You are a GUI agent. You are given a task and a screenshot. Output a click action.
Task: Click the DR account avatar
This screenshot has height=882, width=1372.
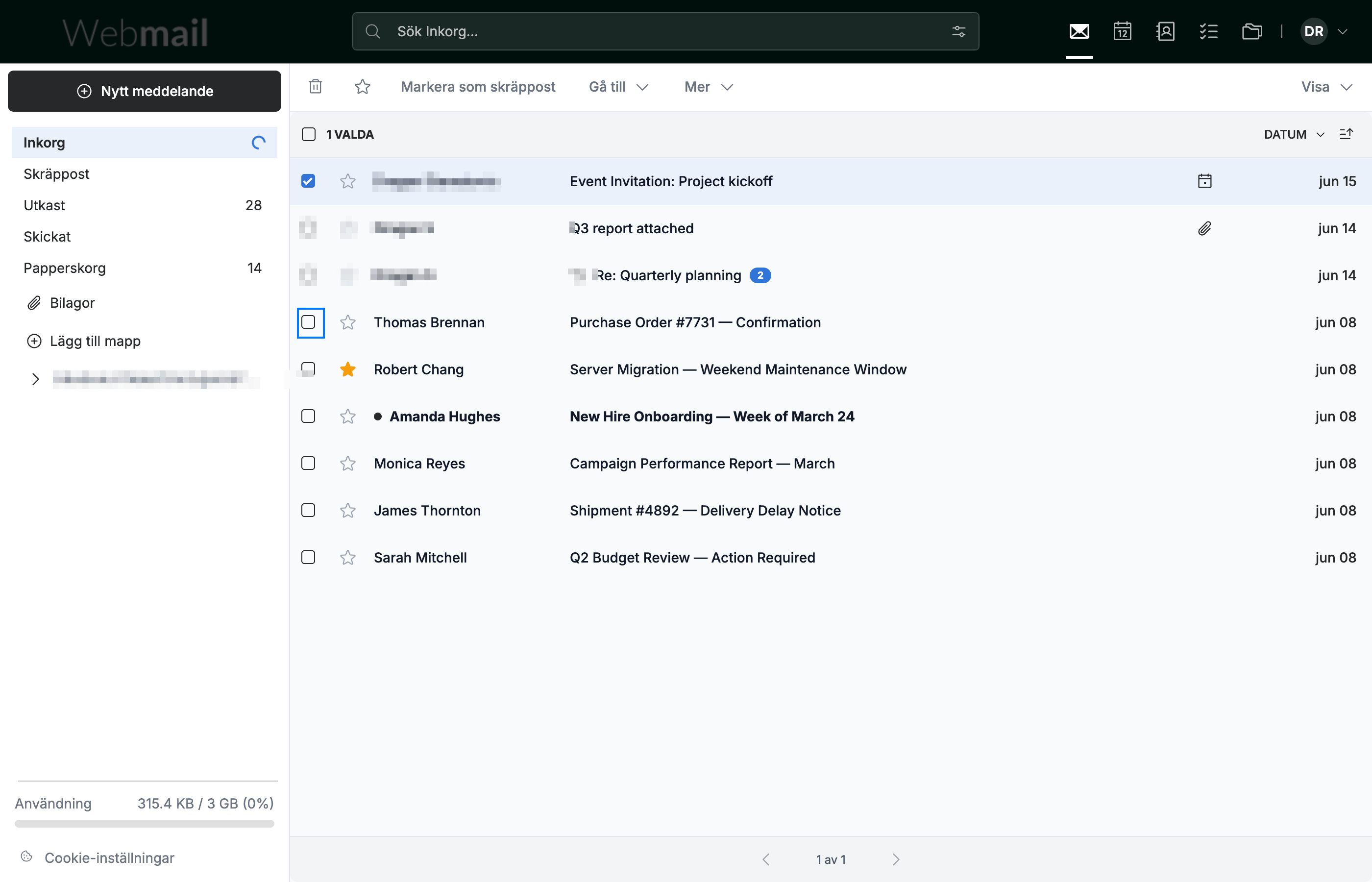(x=1314, y=31)
